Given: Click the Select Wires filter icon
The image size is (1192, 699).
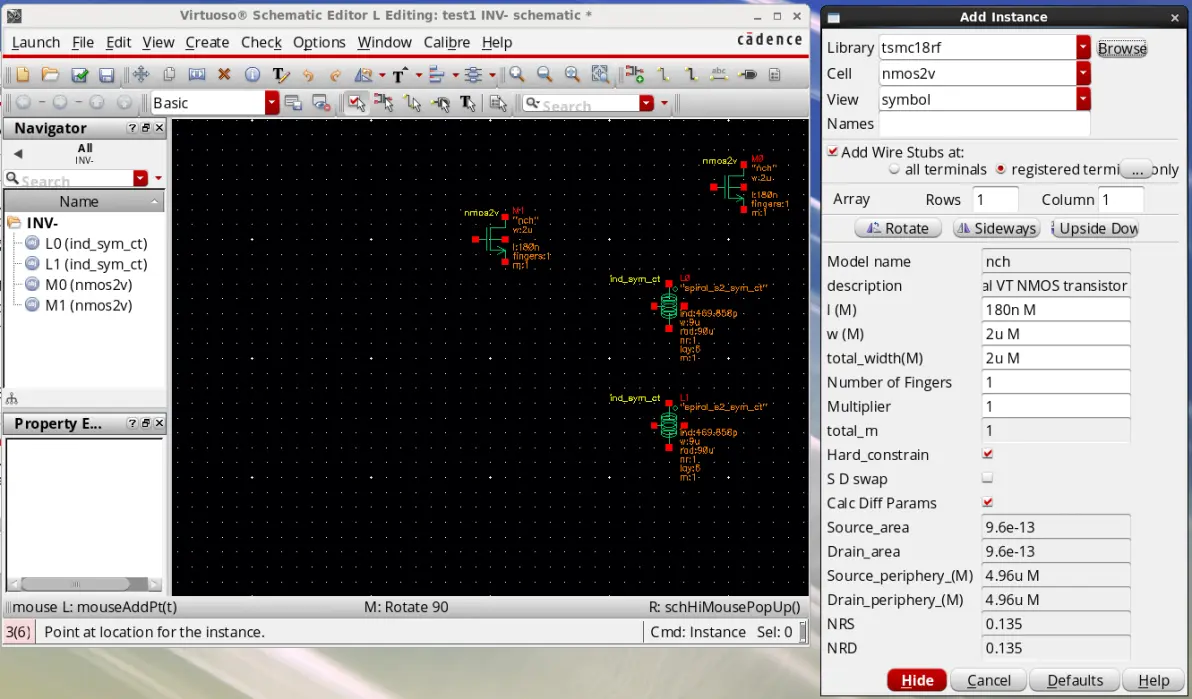Looking at the screenshot, I should click(x=412, y=103).
